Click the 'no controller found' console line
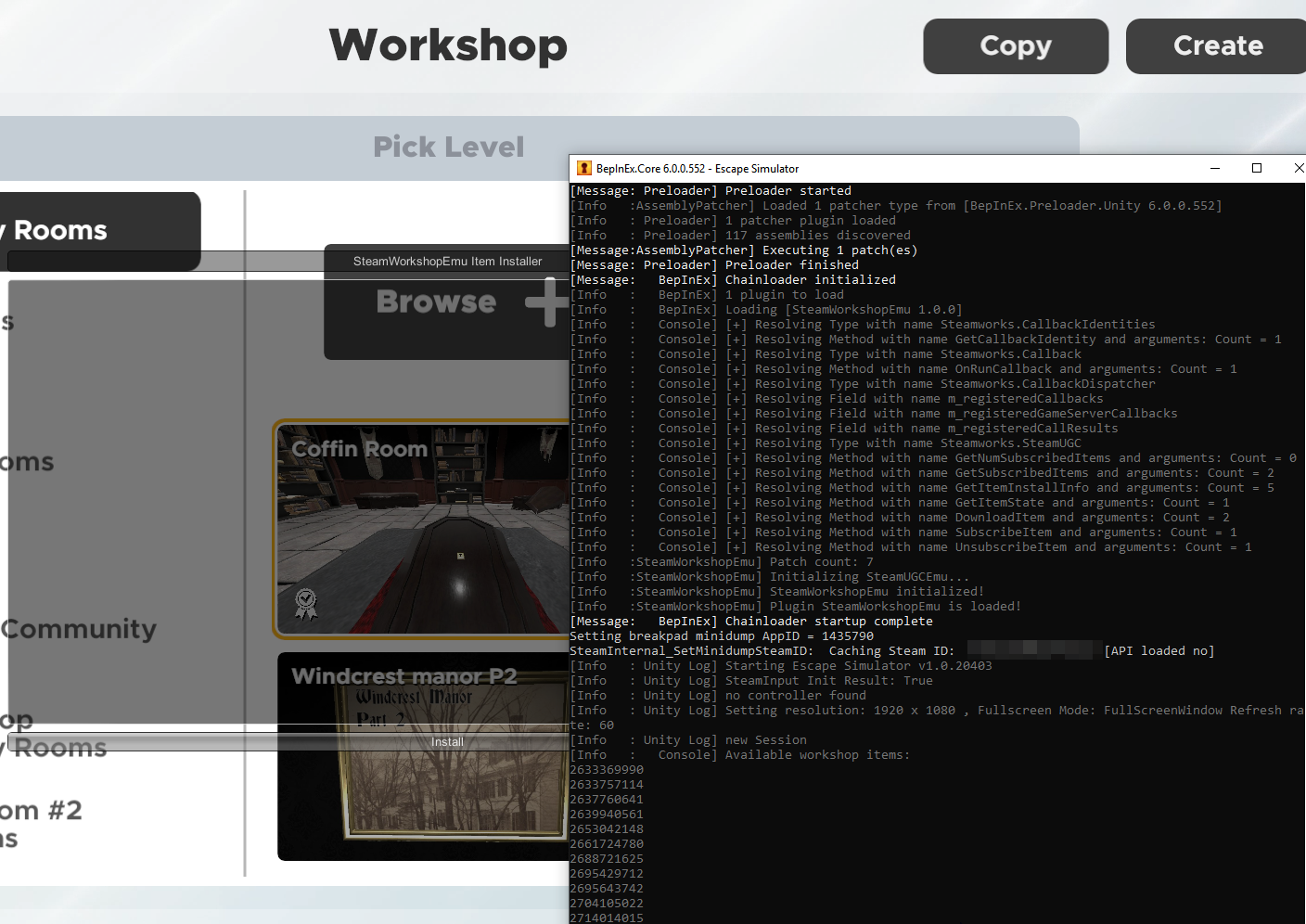The width and height of the screenshot is (1306, 924). coord(718,696)
